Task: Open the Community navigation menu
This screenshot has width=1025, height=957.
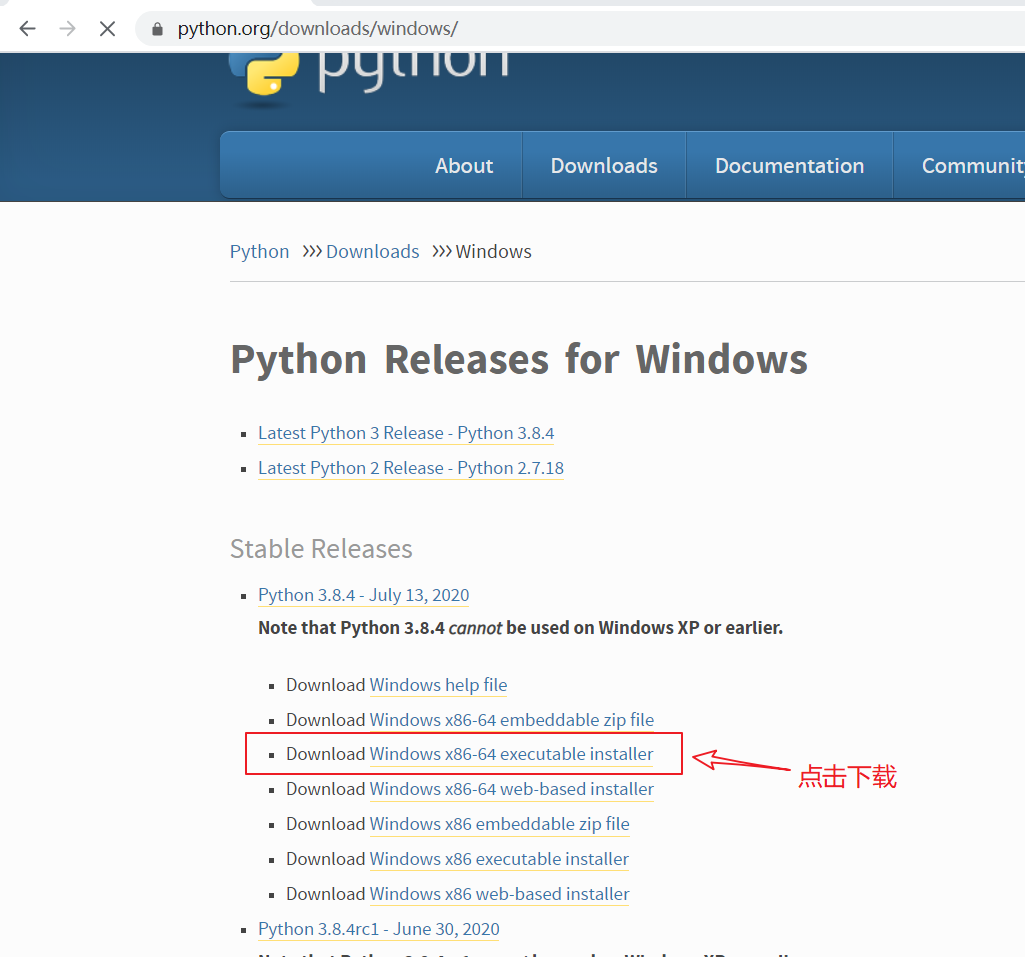Action: coord(973,166)
